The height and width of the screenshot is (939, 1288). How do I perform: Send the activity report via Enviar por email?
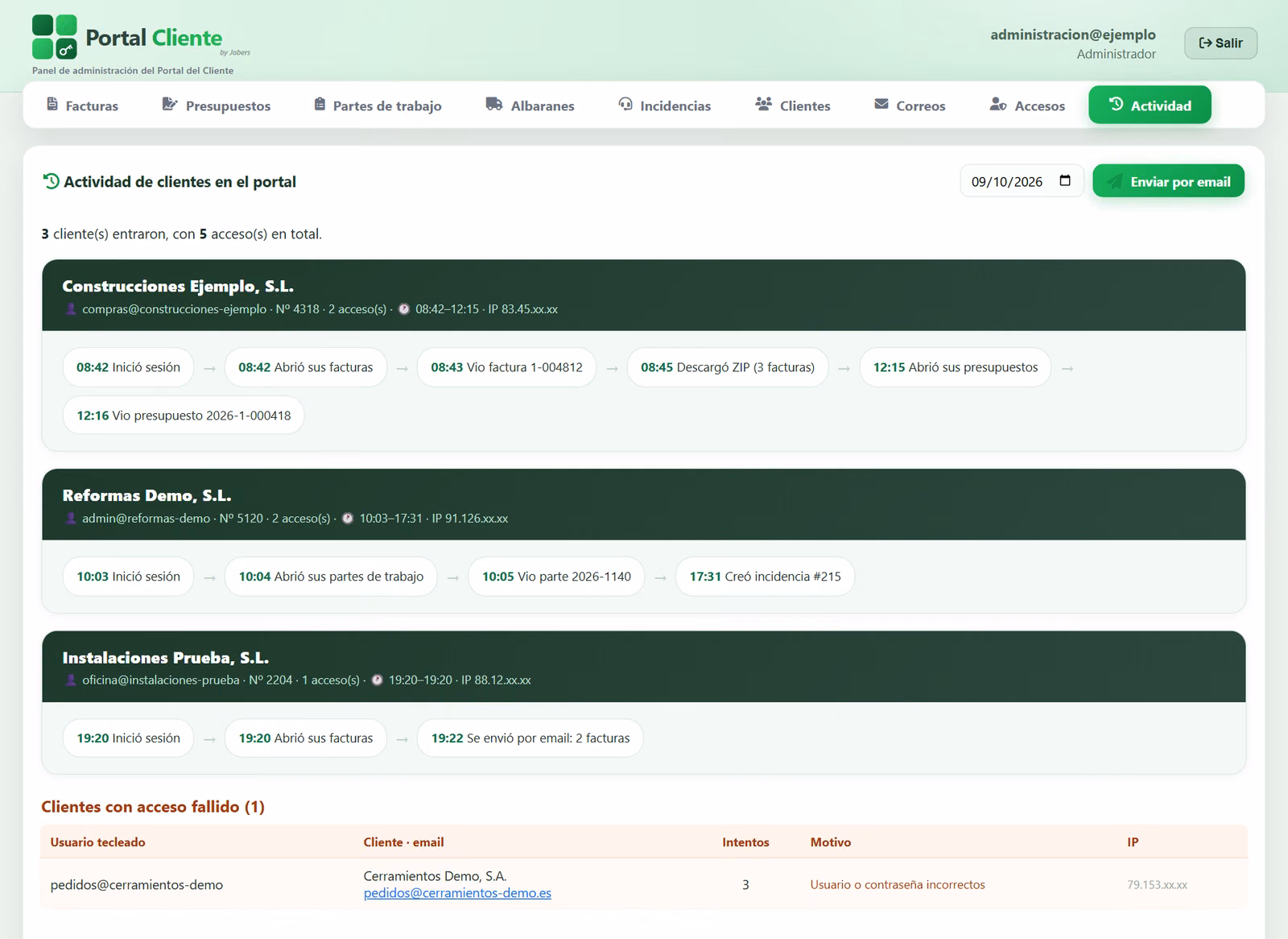click(x=1168, y=181)
